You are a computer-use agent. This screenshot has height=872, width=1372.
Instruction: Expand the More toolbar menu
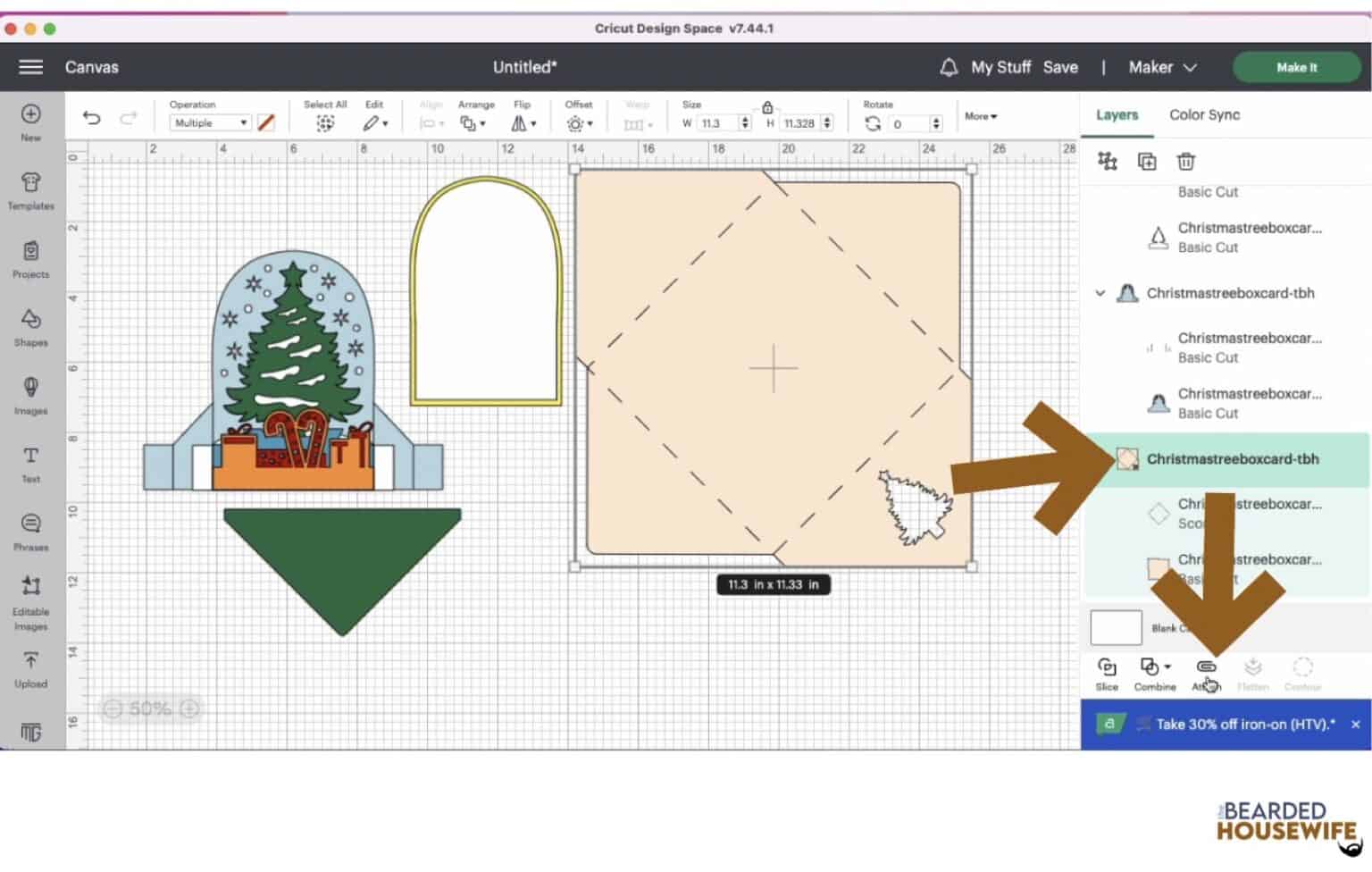[981, 116]
